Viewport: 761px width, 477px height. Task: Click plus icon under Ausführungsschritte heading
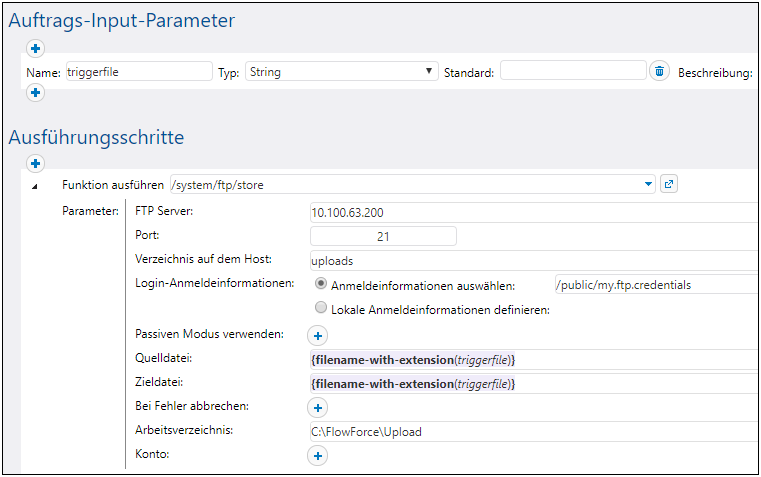(34, 162)
